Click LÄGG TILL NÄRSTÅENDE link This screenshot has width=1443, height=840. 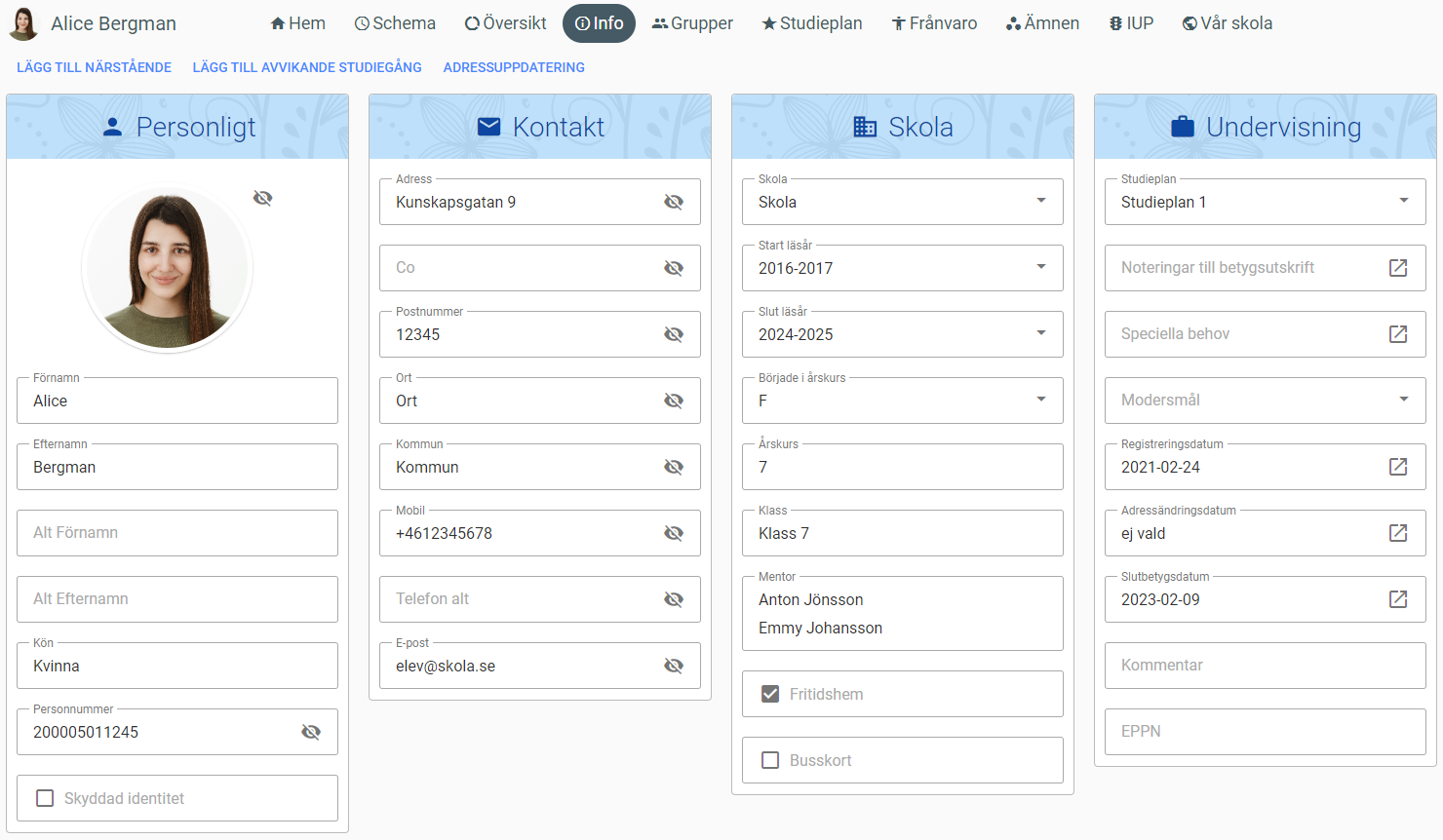tap(94, 67)
